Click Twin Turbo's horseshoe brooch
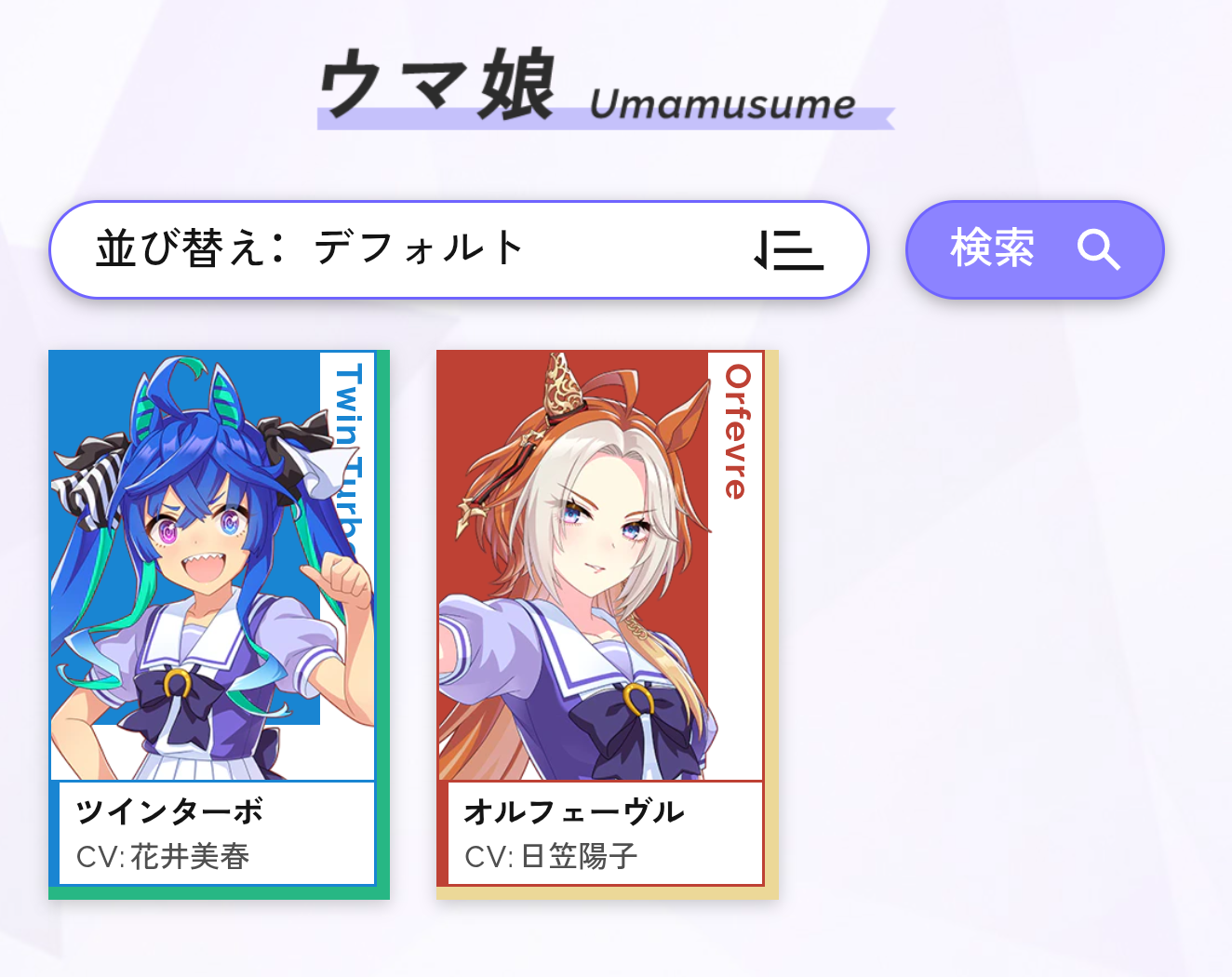This screenshot has height=977, width=1232. coord(178,684)
